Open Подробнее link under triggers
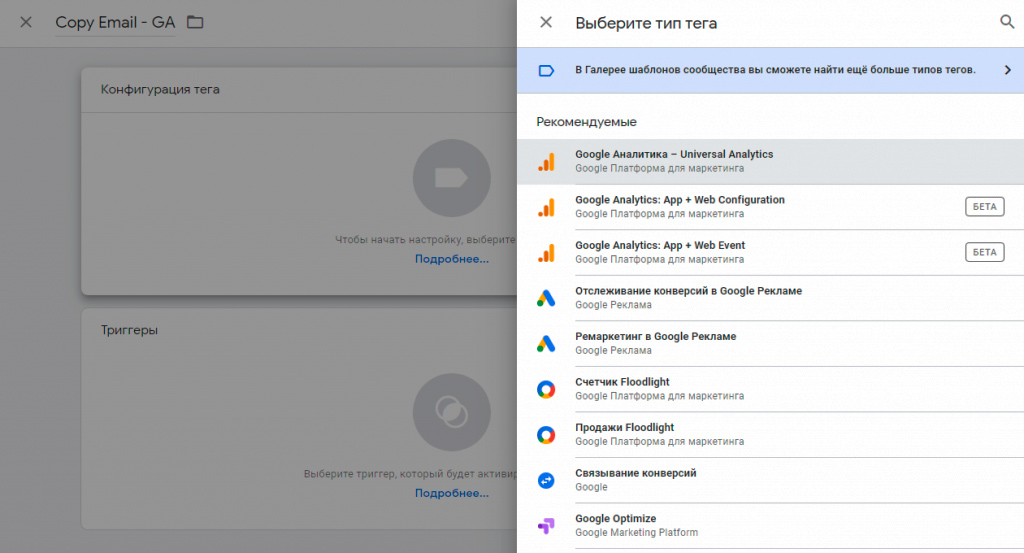 pos(452,494)
